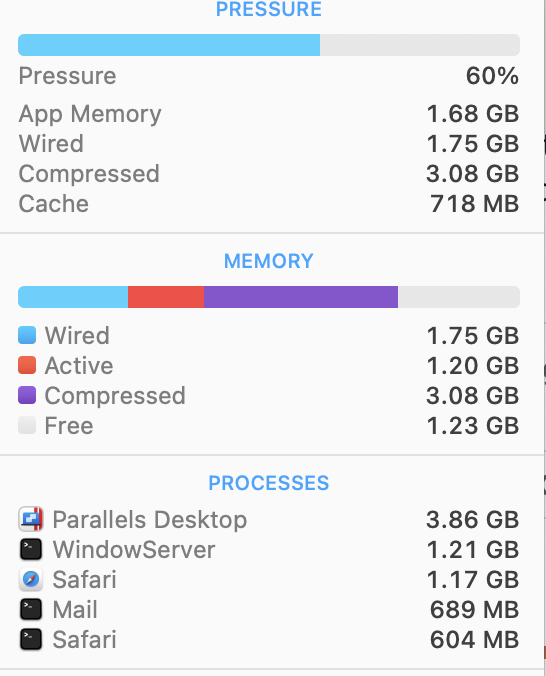Click the Safari compass icon

click(31, 579)
